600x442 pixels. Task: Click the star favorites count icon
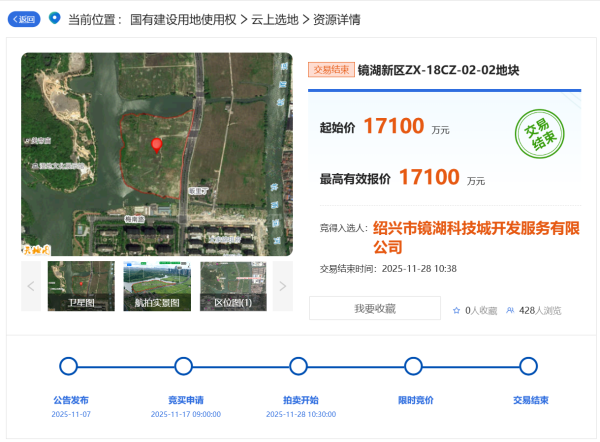pyautogui.click(x=457, y=311)
